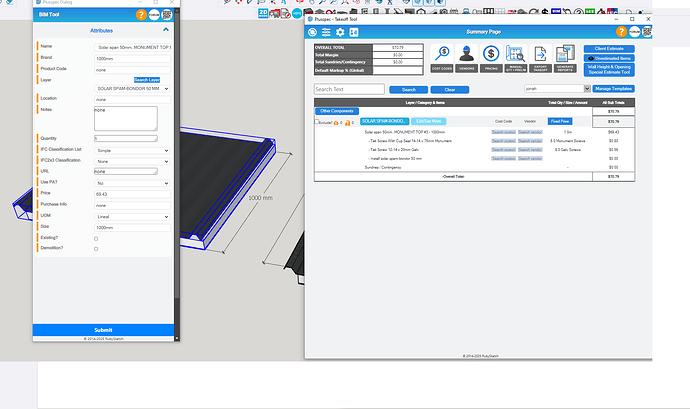Click Search costco link for Solar span row
The height and width of the screenshot is (409, 690).
pyautogui.click(x=503, y=132)
